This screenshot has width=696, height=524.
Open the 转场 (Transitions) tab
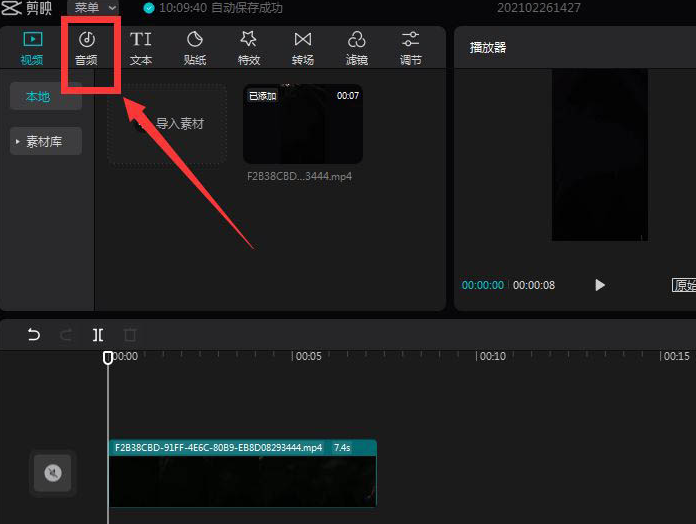tap(303, 48)
